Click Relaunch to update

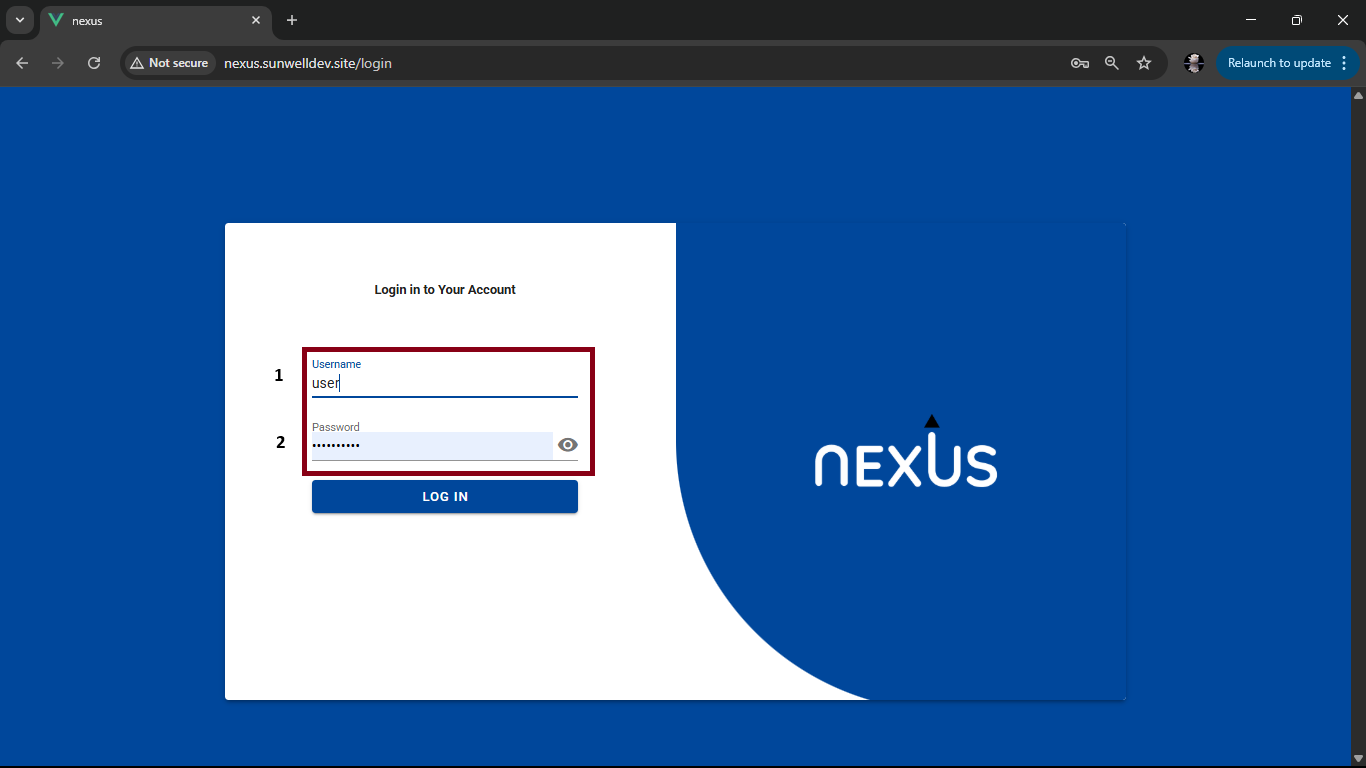1281,63
